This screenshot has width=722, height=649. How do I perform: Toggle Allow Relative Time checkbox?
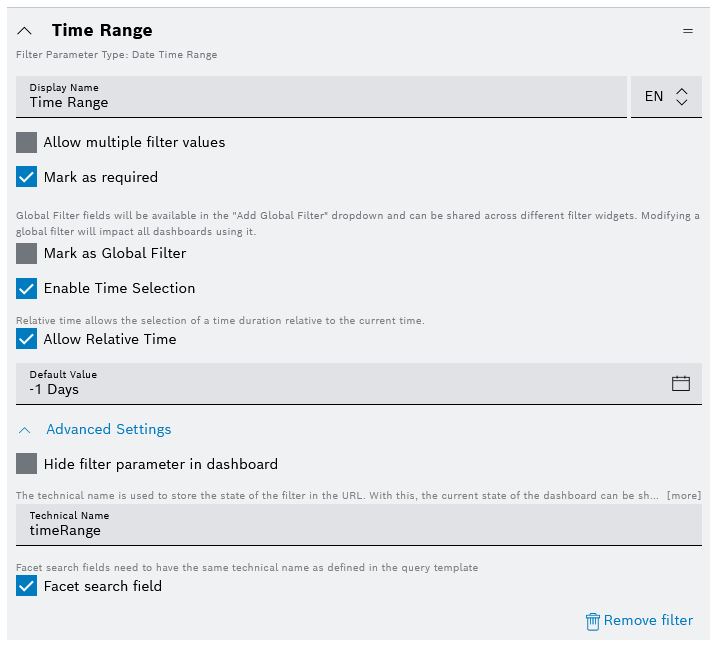tap(27, 339)
